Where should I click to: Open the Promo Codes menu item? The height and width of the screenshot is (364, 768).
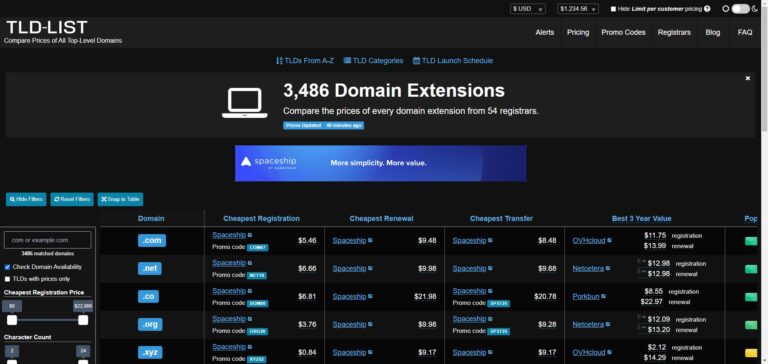(624, 32)
